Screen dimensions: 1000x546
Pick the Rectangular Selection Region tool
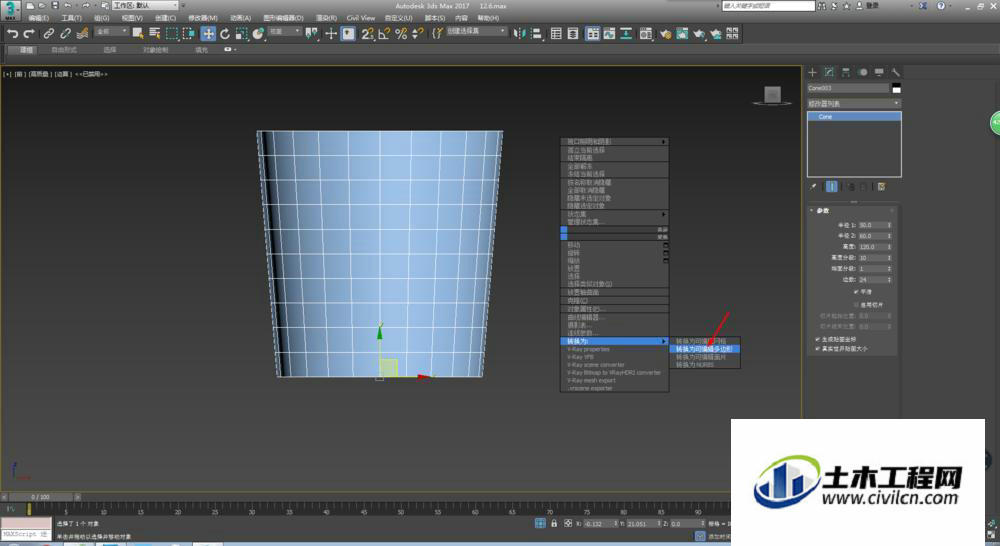point(172,34)
